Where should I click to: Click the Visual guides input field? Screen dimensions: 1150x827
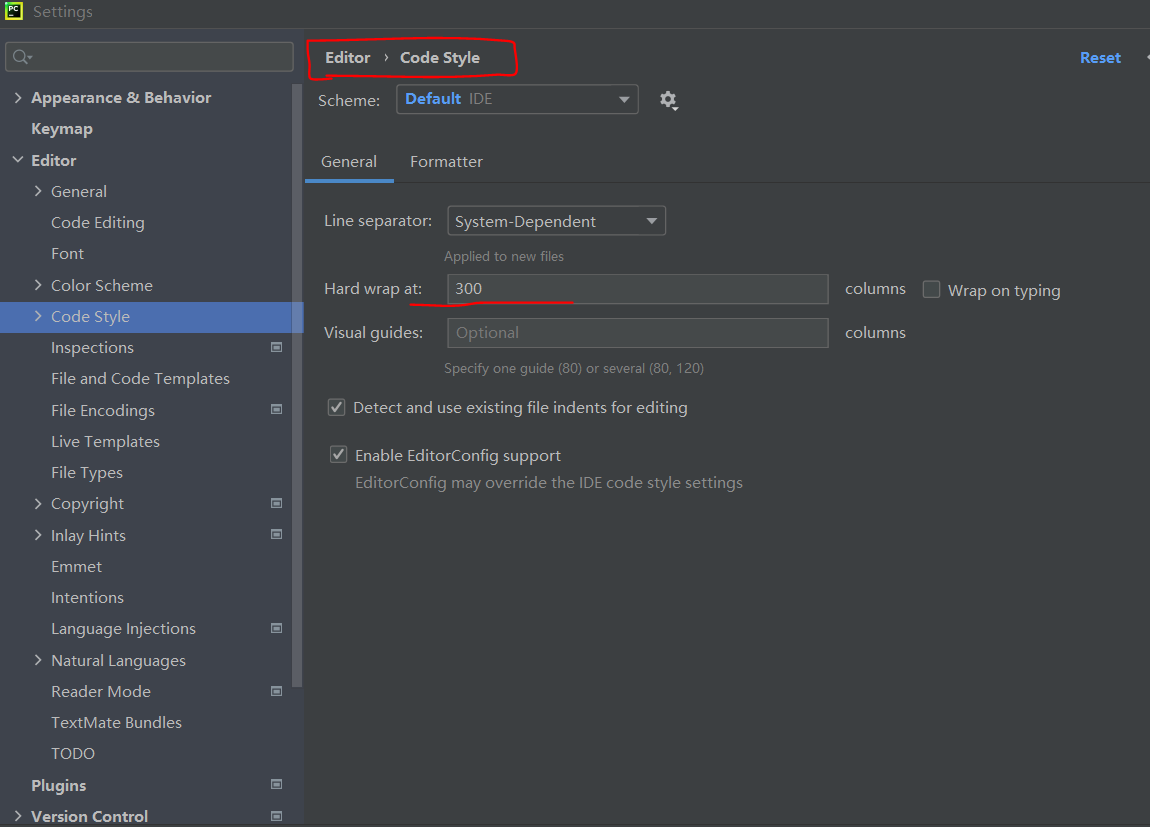[638, 333]
